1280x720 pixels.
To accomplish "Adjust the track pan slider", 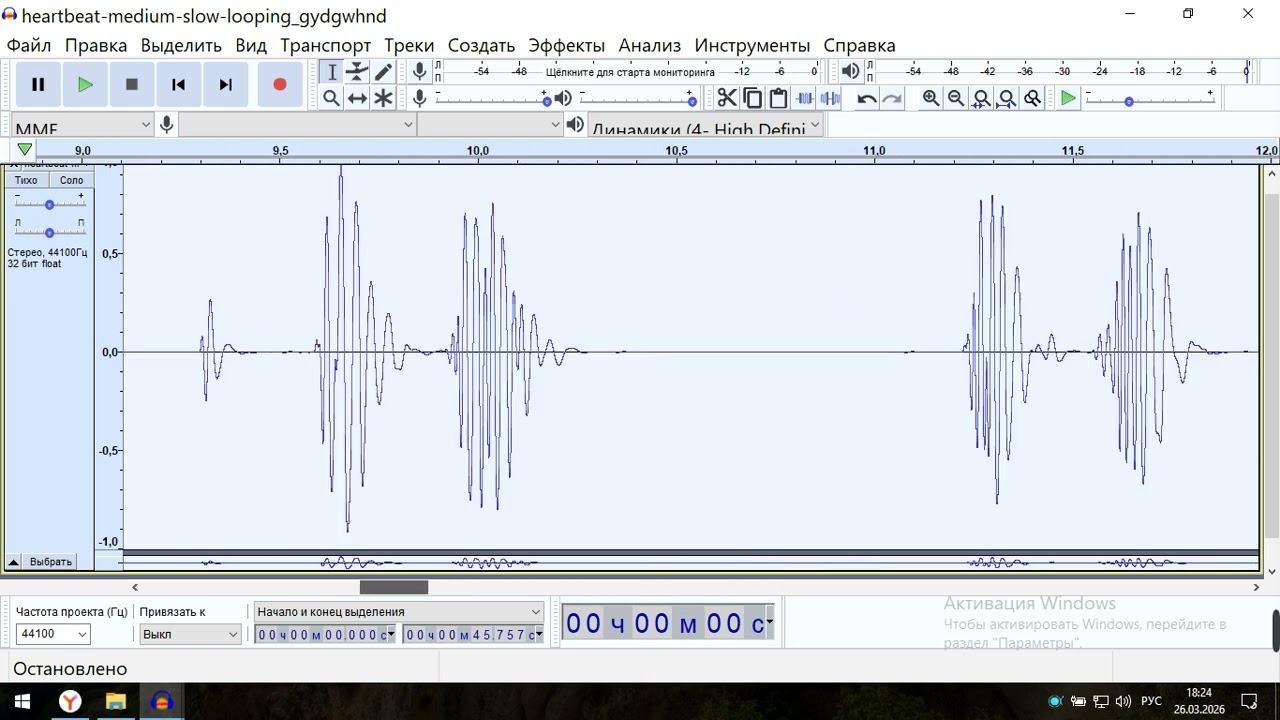I will coord(49,232).
